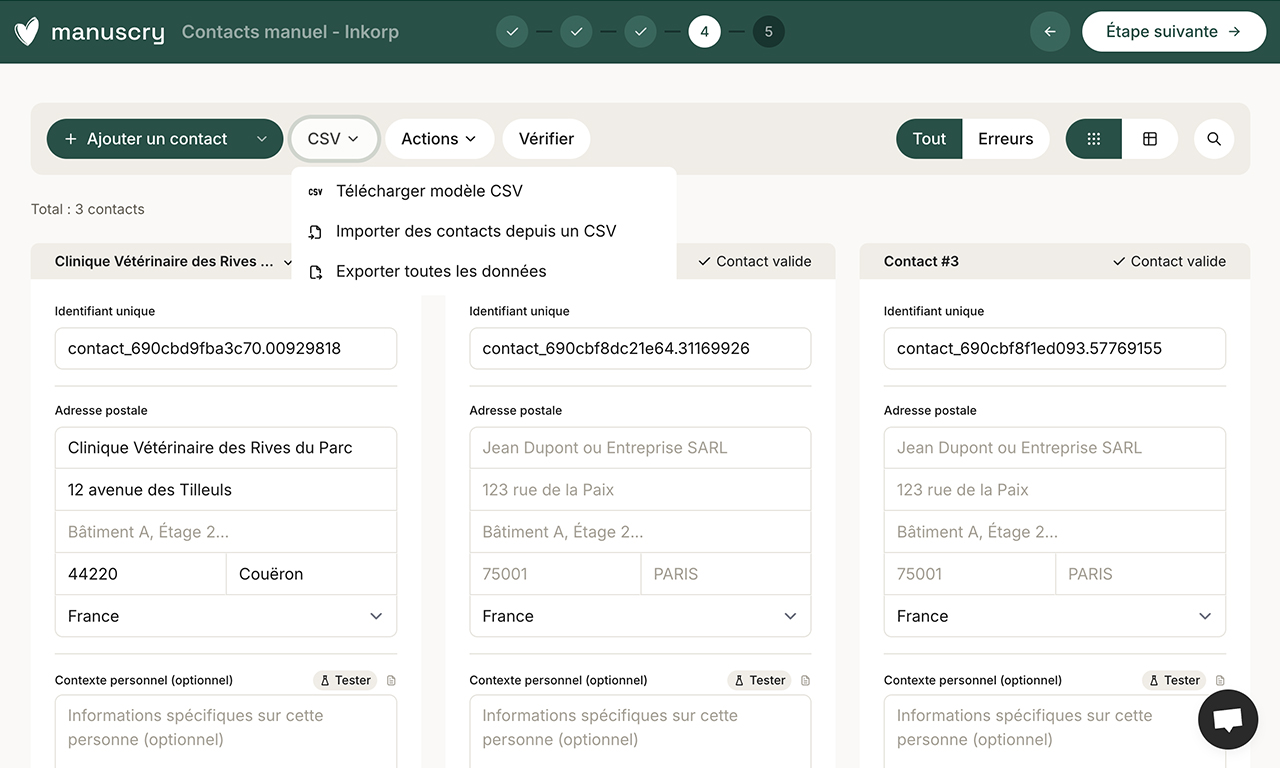Select Télécharger modèle CSV menu item
This screenshot has width=1280, height=768.
click(429, 191)
